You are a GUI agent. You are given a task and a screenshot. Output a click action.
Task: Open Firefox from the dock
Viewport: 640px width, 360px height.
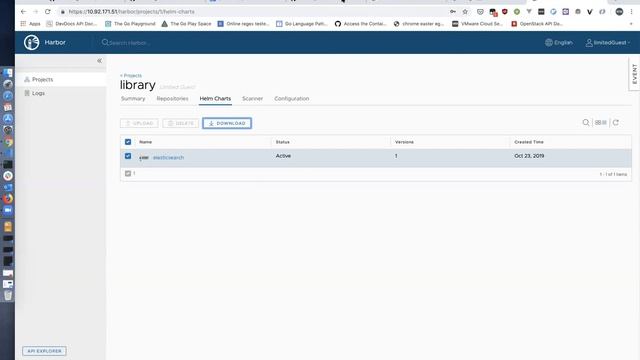coord(8,199)
